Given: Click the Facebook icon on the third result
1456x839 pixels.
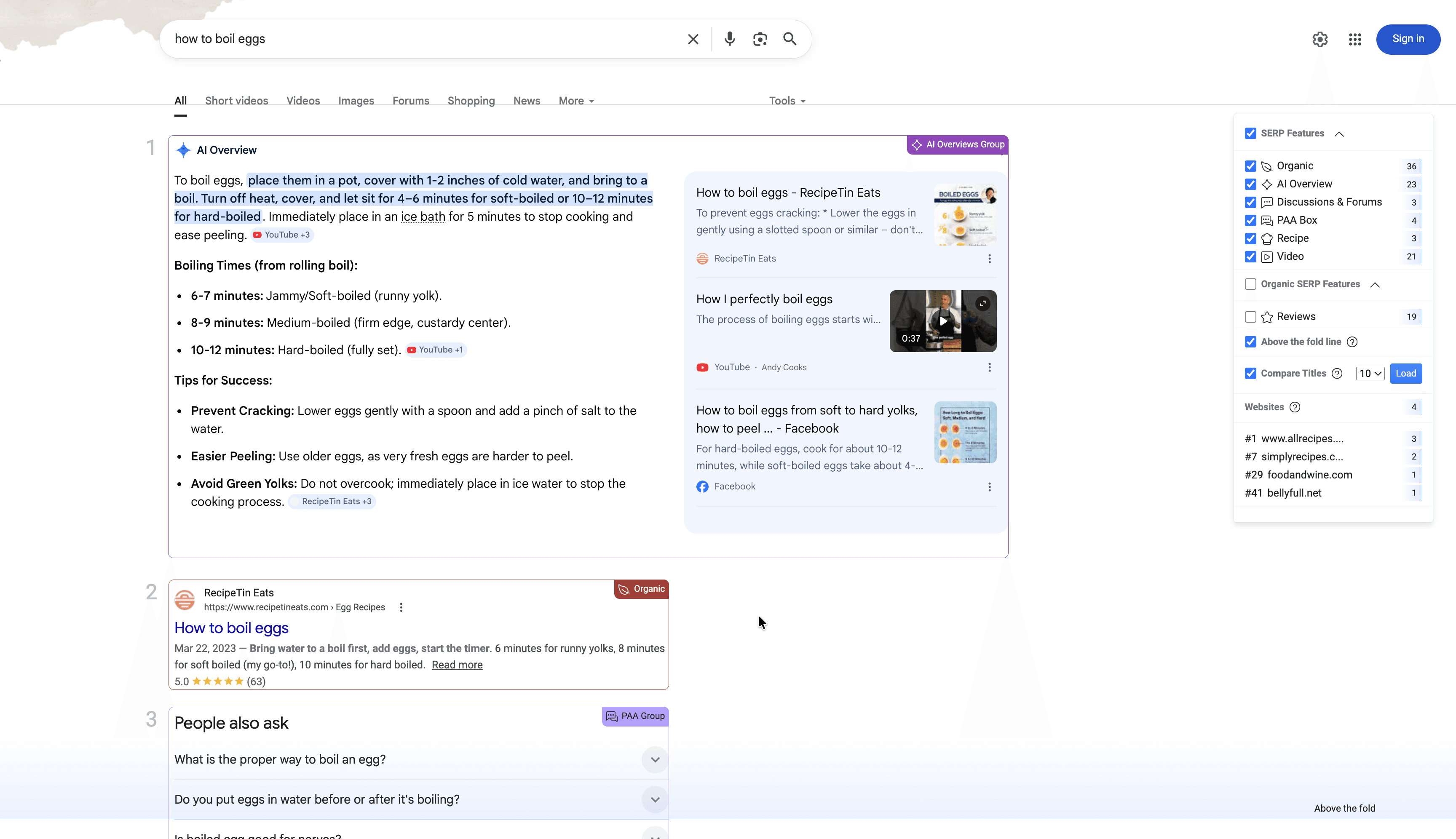Looking at the screenshot, I should (702, 486).
